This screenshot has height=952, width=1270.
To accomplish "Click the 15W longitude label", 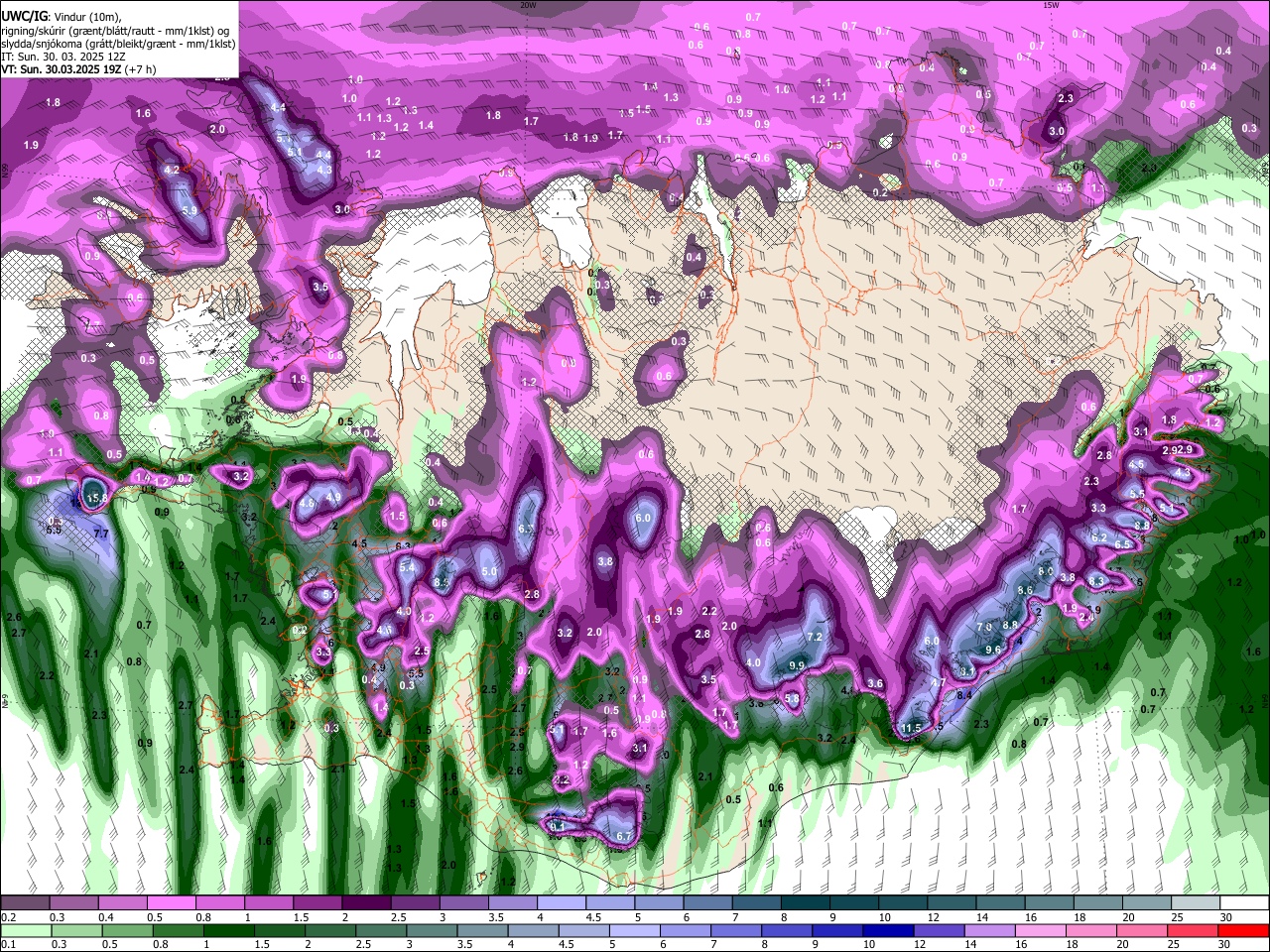I will [x=1051, y=5].
